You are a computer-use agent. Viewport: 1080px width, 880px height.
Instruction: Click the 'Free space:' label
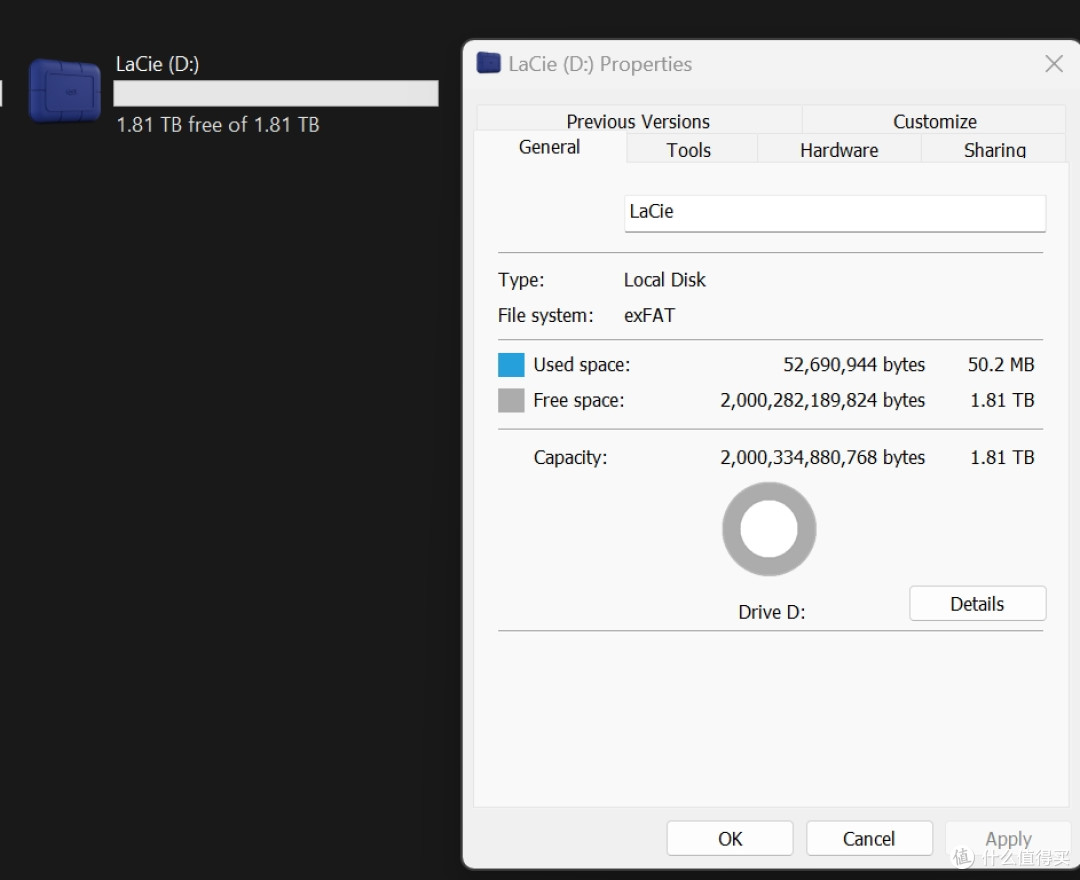tap(579, 400)
